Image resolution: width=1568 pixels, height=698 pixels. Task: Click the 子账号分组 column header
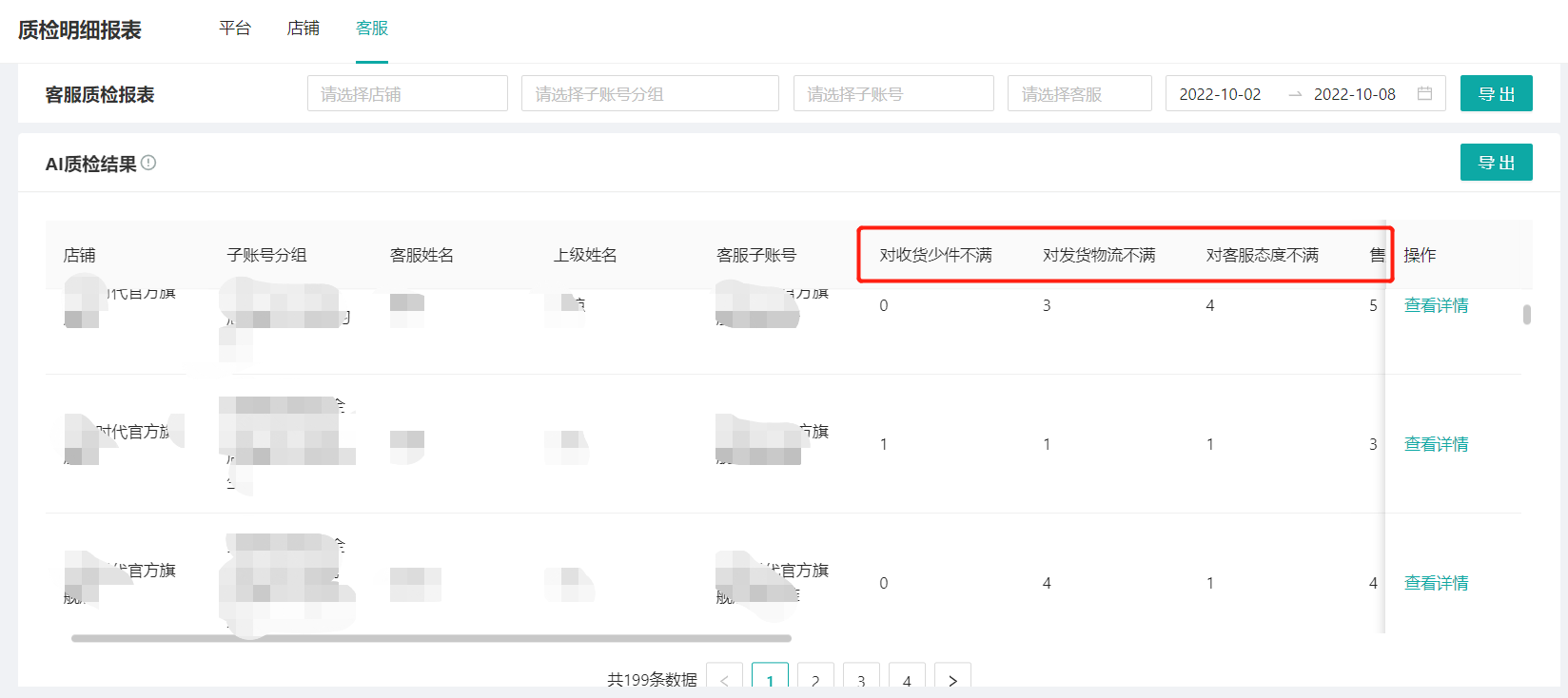coord(266,255)
